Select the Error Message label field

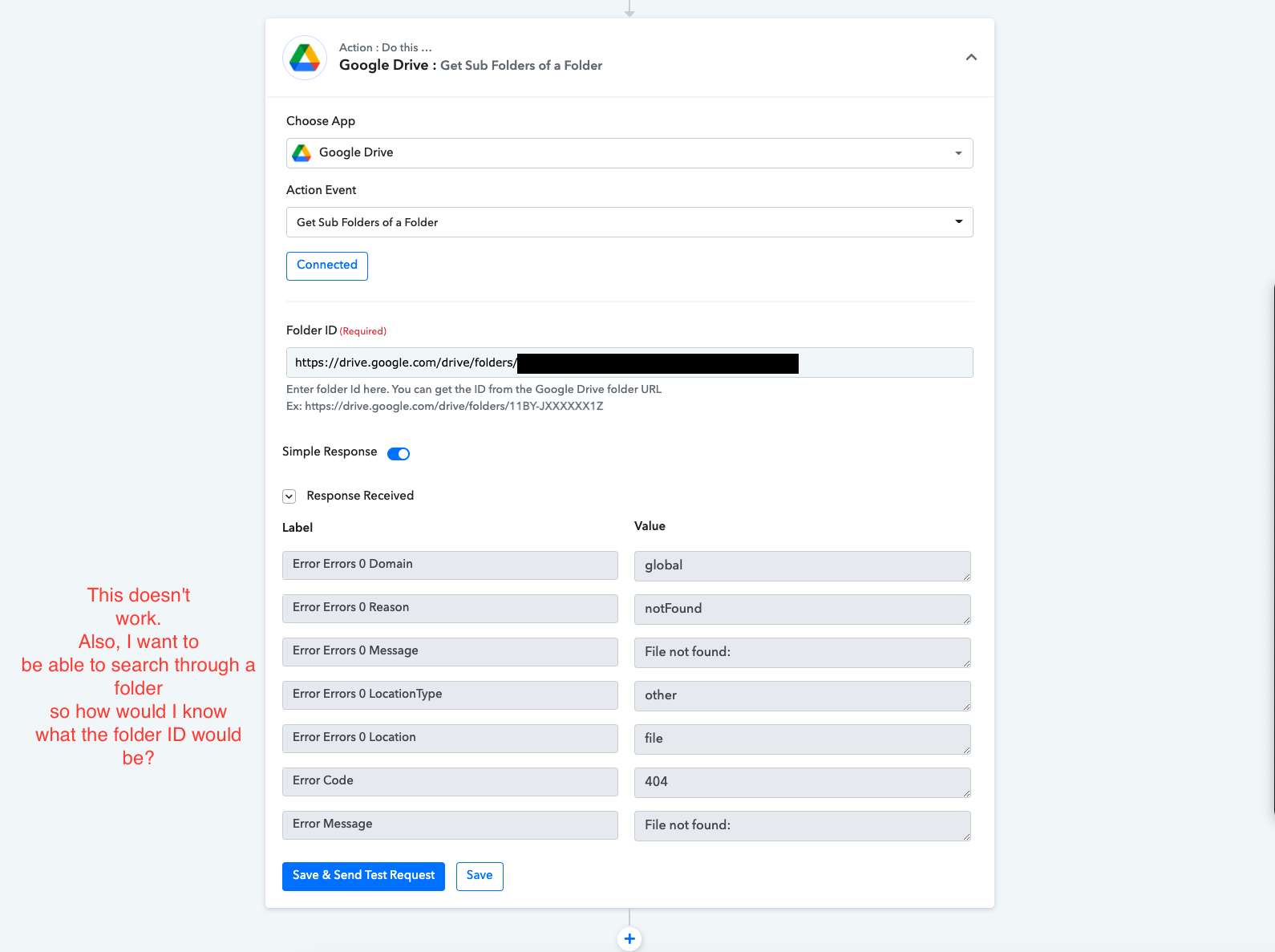(450, 824)
